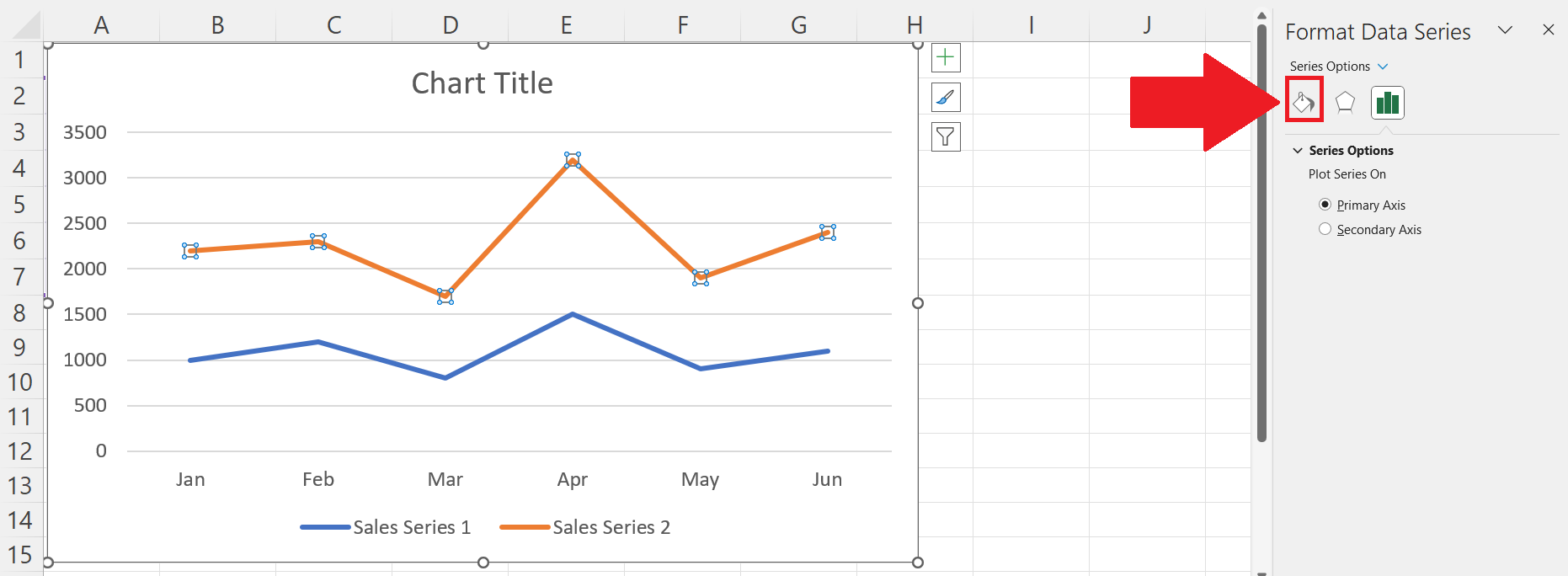The height and width of the screenshot is (576, 1568).
Task: Select the Secondary Axis radio button
Action: (x=1325, y=229)
